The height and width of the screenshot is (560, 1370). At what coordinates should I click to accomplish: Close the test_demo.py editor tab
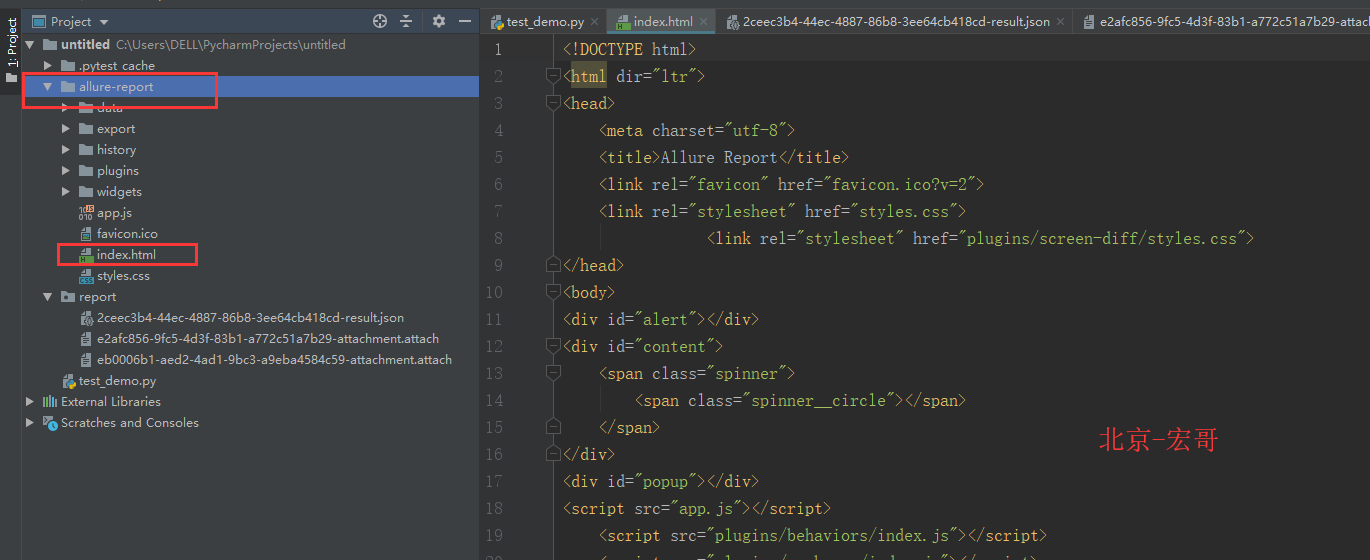(x=594, y=21)
